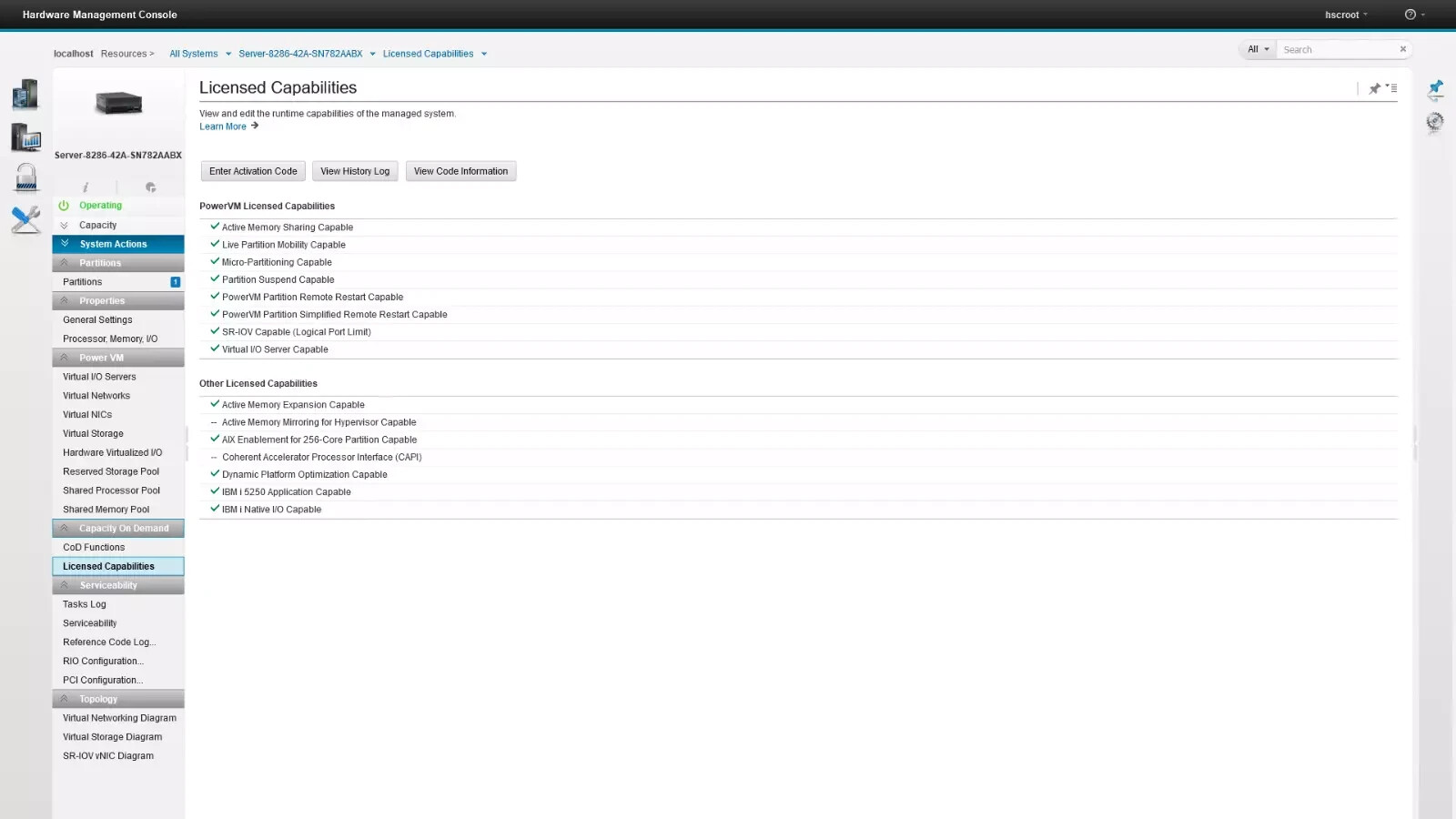Click the blue pin icon on right rail
Image resolution: width=1456 pixels, height=819 pixels.
[x=1435, y=88]
